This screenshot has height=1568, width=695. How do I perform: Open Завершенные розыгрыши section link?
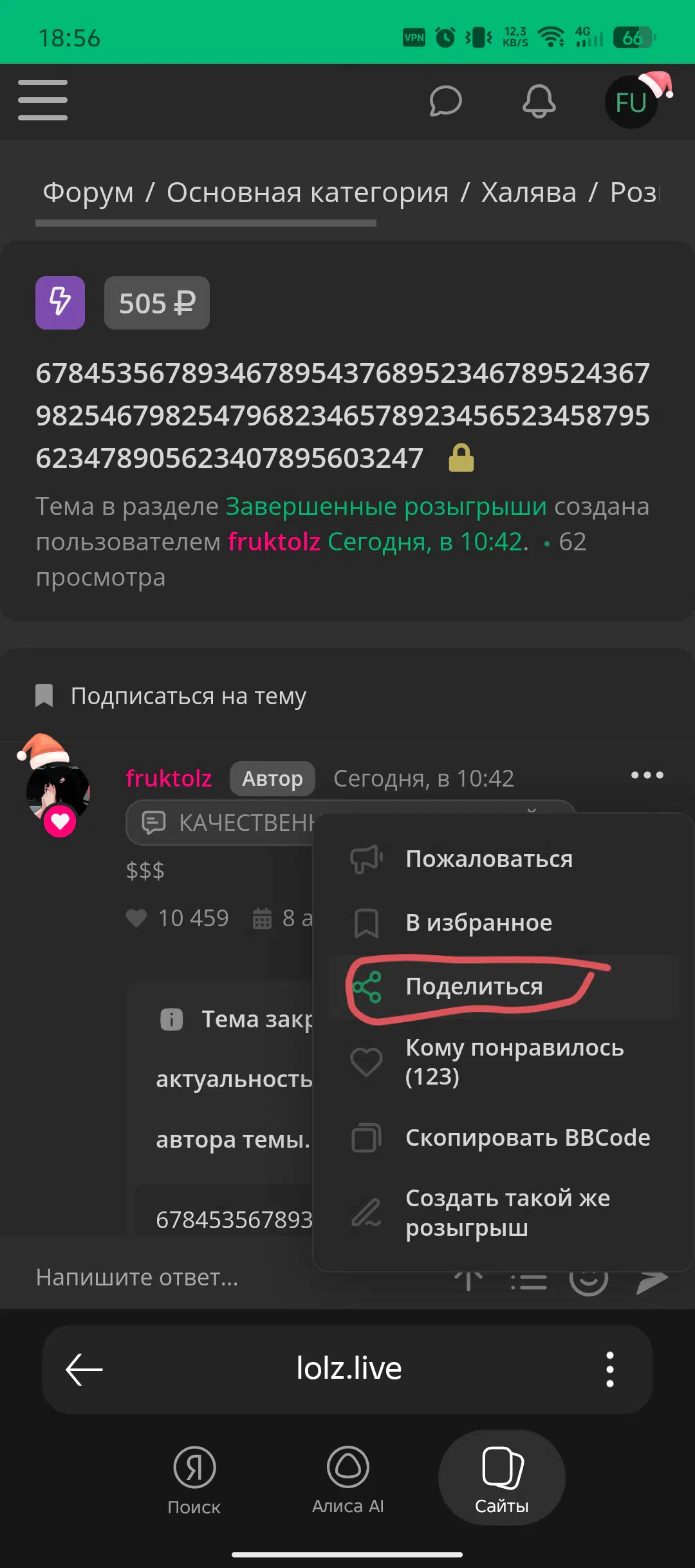pyautogui.click(x=386, y=507)
